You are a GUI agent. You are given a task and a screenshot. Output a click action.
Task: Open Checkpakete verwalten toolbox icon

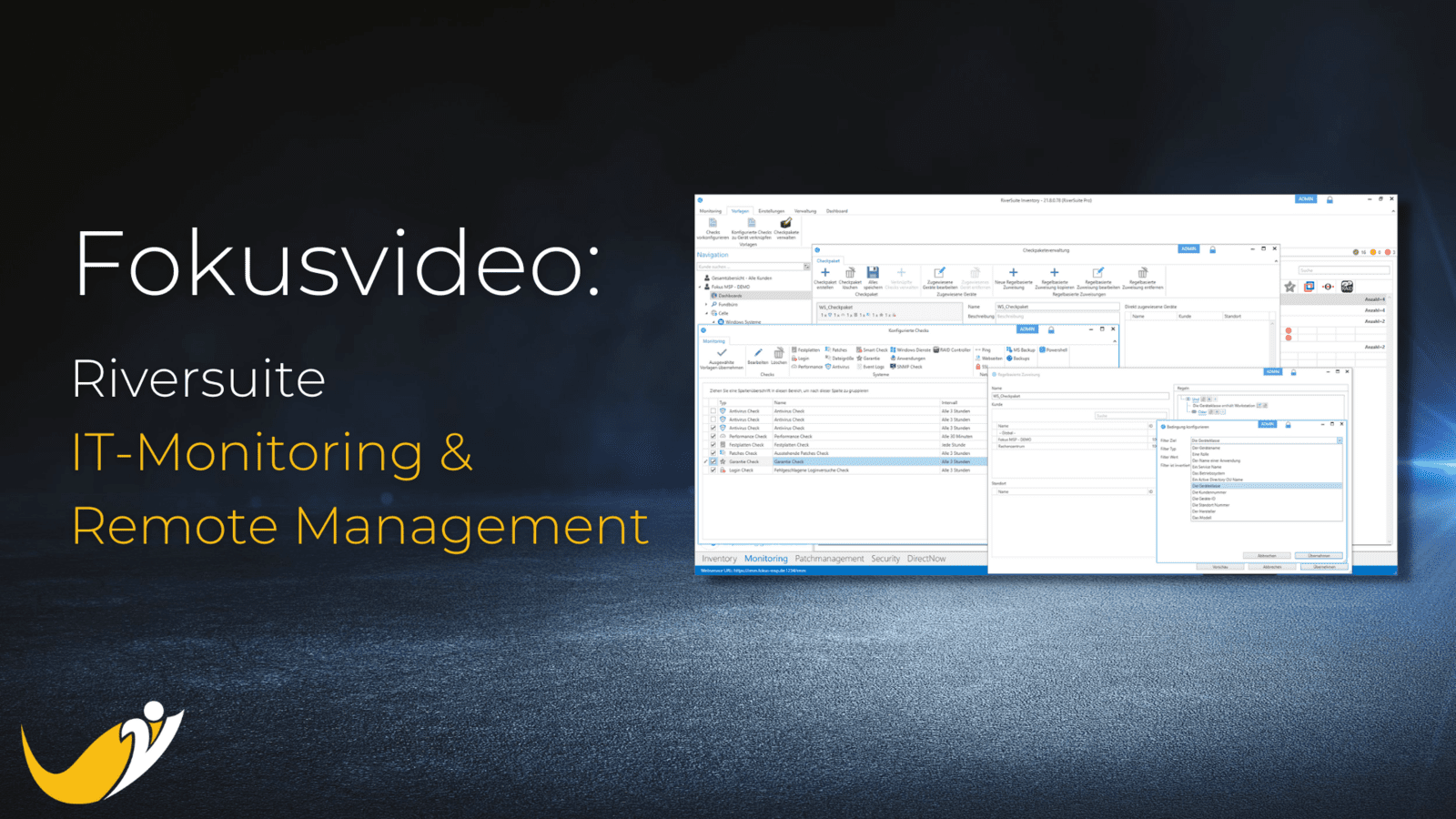[786, 223]
